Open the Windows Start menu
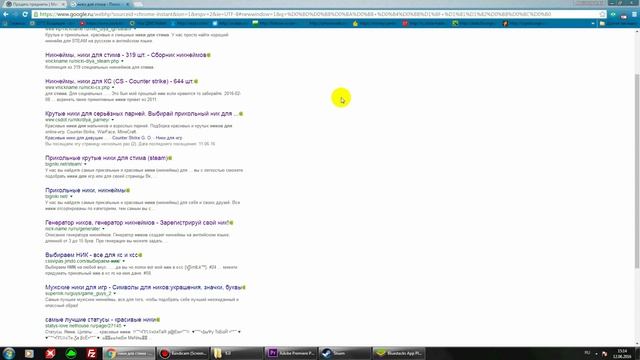This screenshot has width=640, height=360. [9, 353]
